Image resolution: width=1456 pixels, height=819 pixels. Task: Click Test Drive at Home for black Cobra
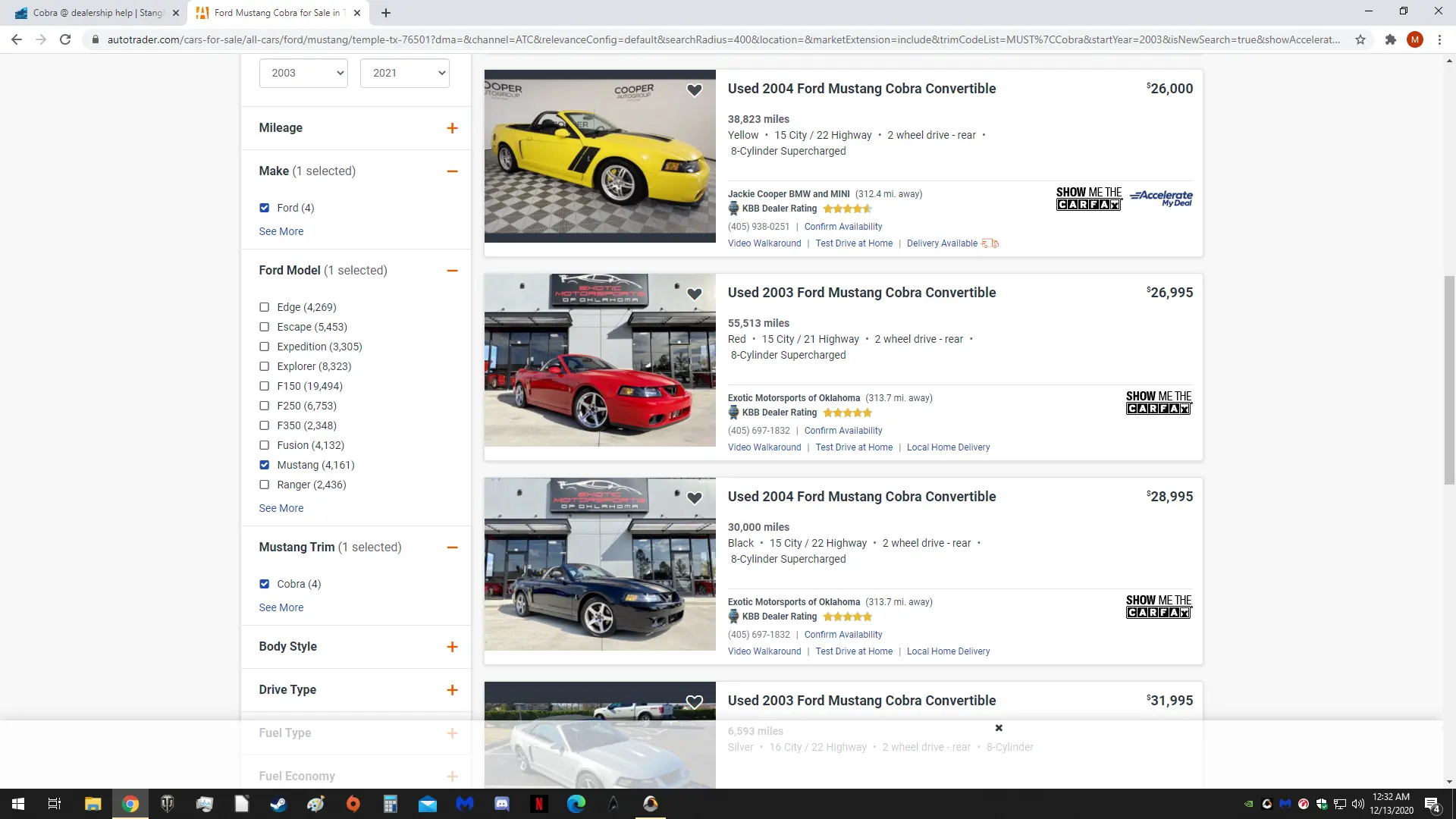pyautogui.click(x=854, y=651)
